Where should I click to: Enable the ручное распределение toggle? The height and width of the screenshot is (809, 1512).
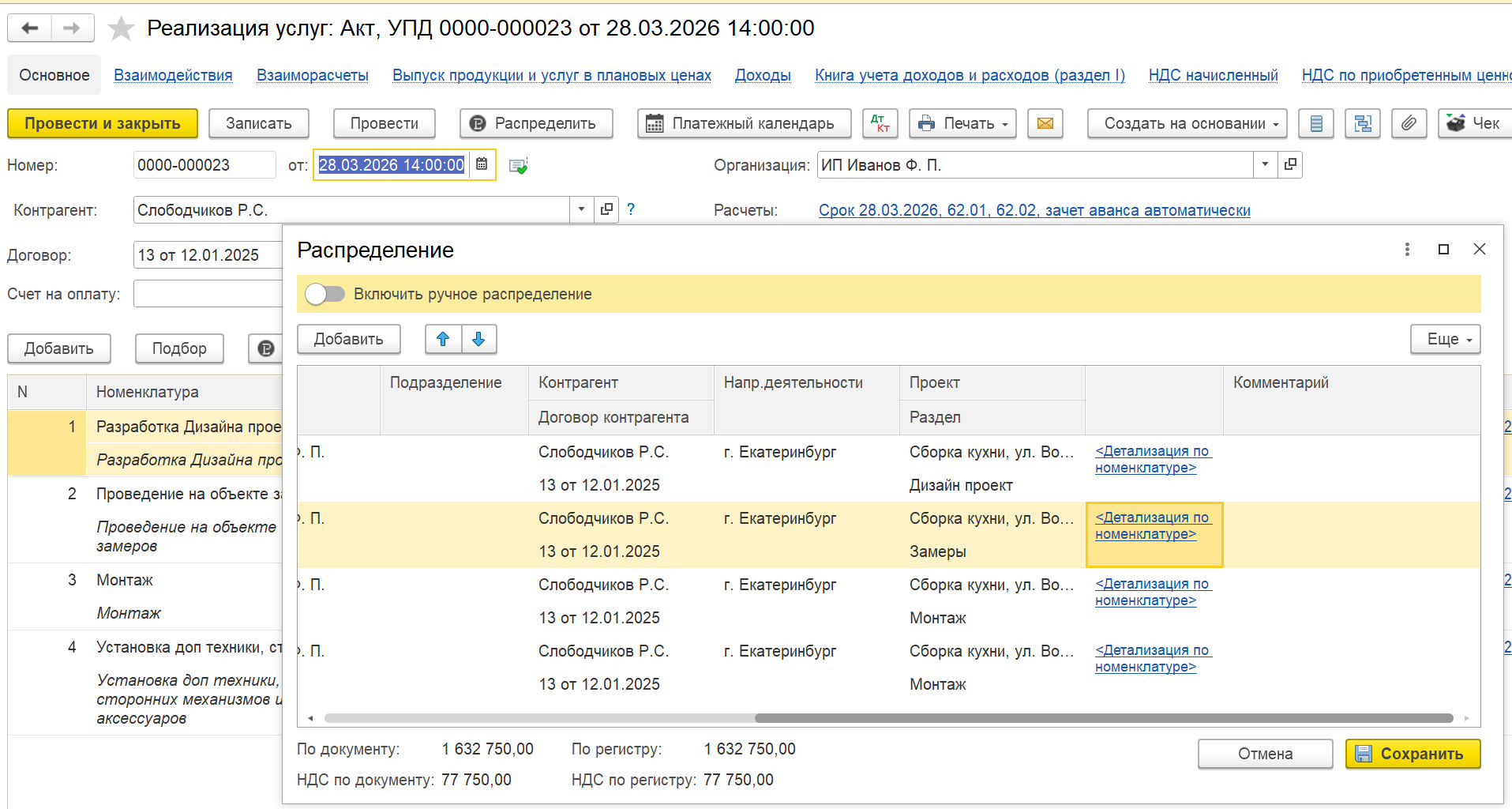click(x=325, y=294)
